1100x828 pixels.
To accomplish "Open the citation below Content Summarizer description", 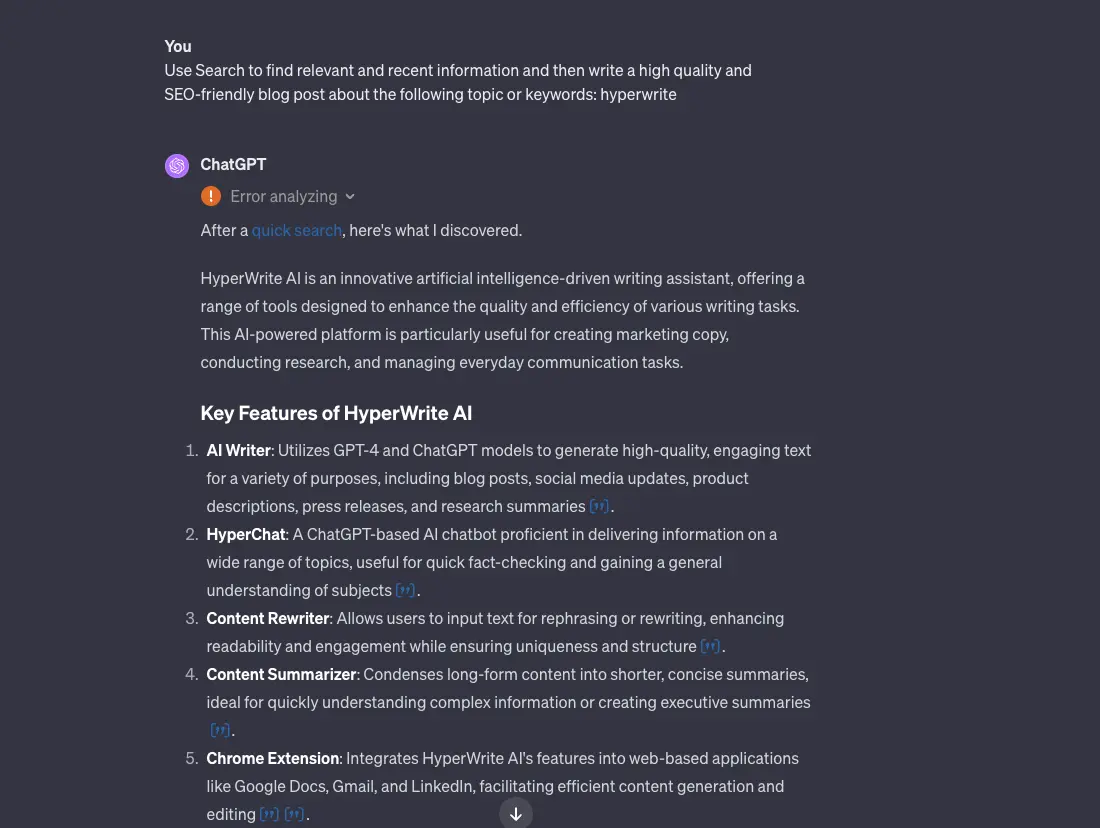I will [x=221, y=730].
